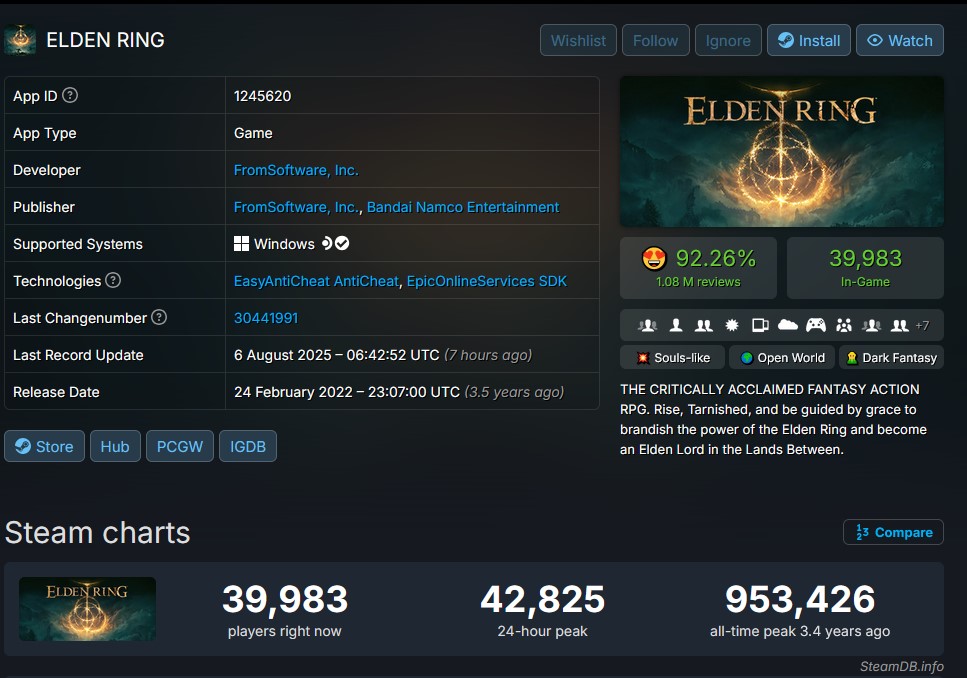Click the heart-eyes emoji rating icon

coord(654,258)
